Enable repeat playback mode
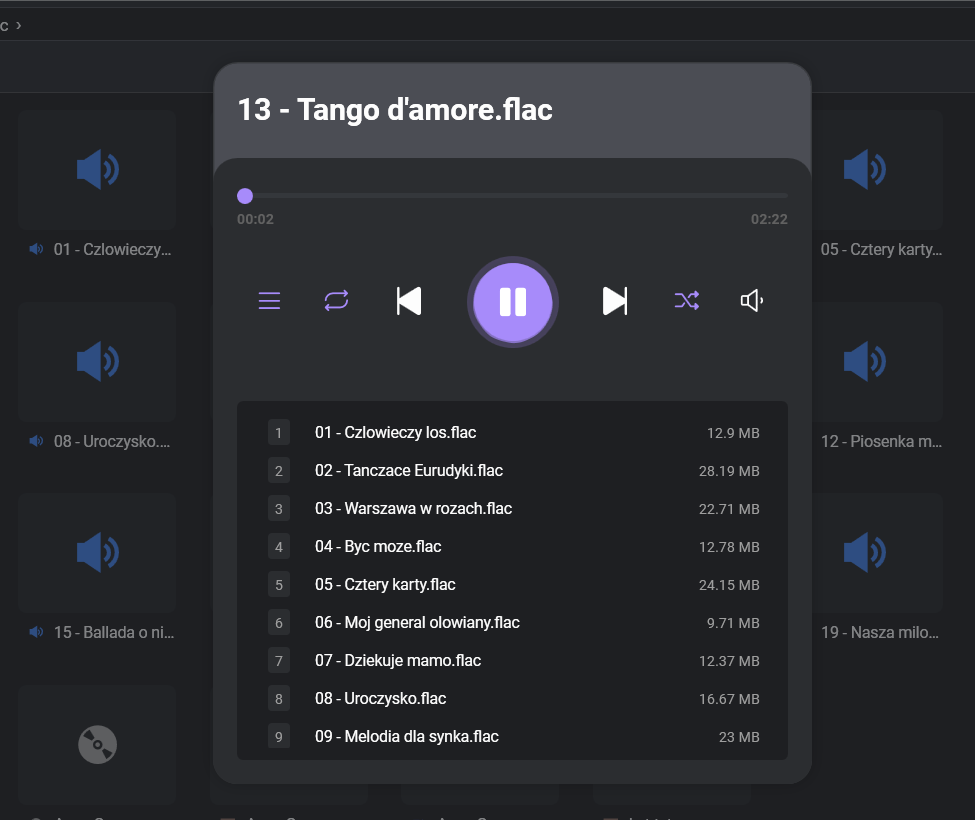Screen dimensions: 975x820 pos(336,300)
